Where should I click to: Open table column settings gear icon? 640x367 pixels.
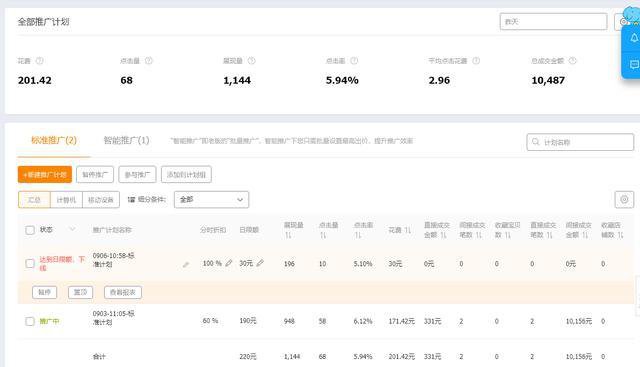pos(624,200)
